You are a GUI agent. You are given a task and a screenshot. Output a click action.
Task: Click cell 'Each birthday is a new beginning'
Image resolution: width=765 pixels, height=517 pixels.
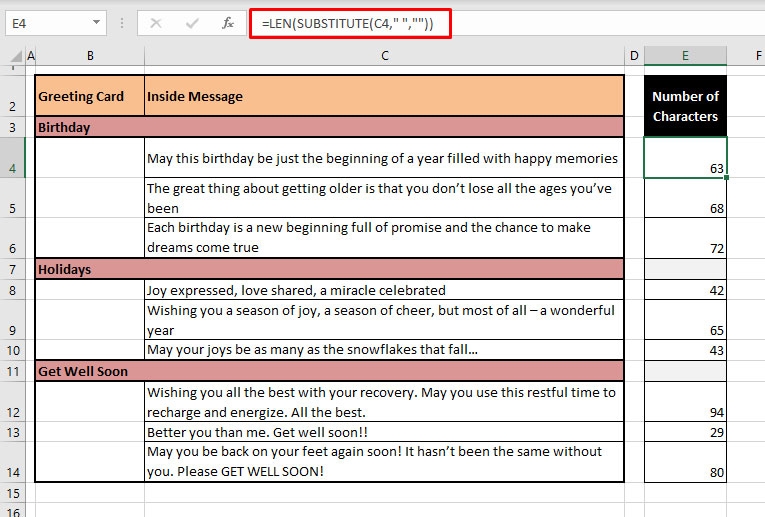coord(384,238)
